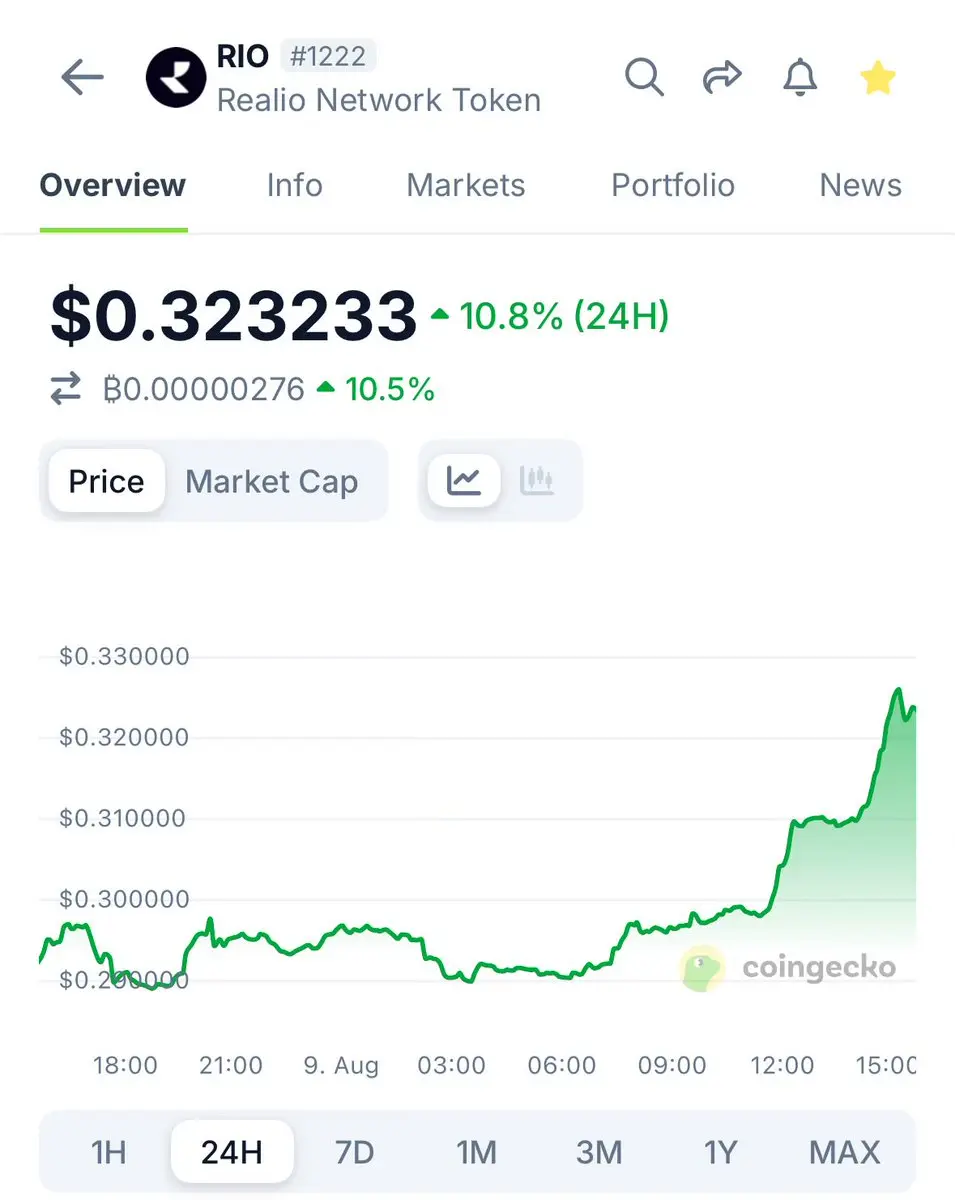Tap the #1222 rank badge
Viewport: 955px width, 1200px height.
coord(328,56)
